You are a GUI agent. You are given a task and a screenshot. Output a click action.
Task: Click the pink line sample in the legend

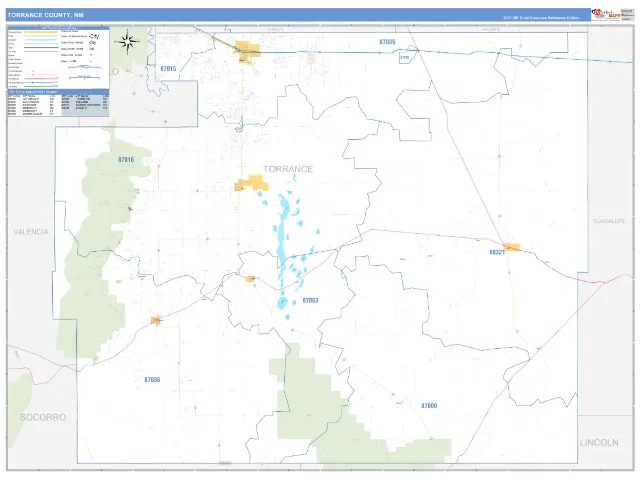[x=41, y=79]
